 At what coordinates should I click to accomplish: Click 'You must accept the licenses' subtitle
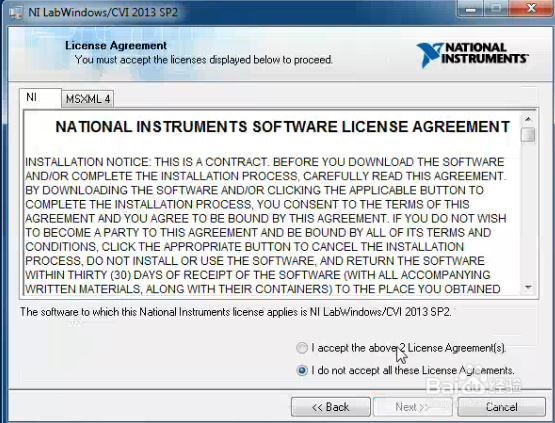[x=204, y=60]
